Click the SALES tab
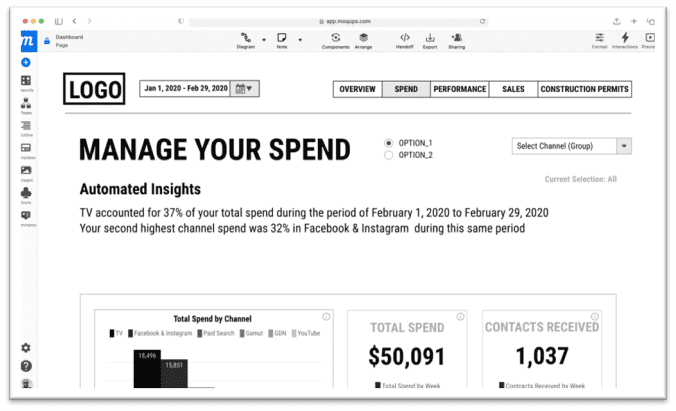 pyautogui.click(x=513, y=89)
